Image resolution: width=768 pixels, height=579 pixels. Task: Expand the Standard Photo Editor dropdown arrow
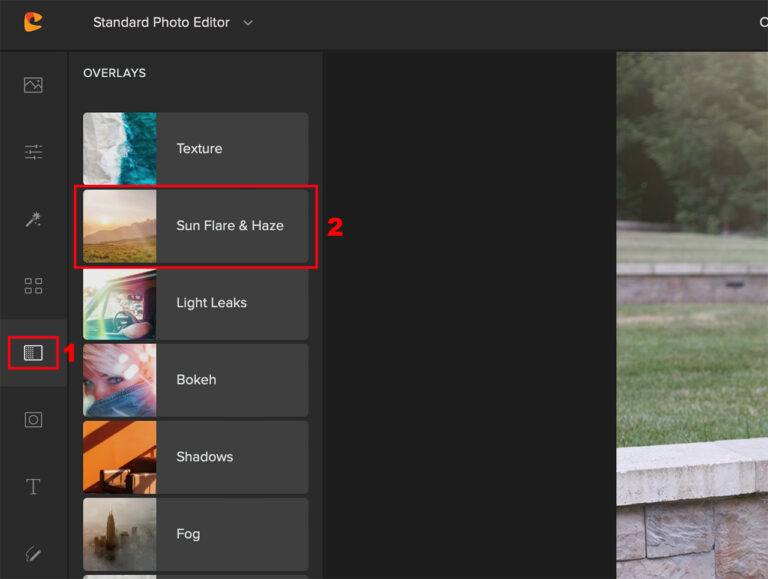pyautogui.click(x=248, y=23)
